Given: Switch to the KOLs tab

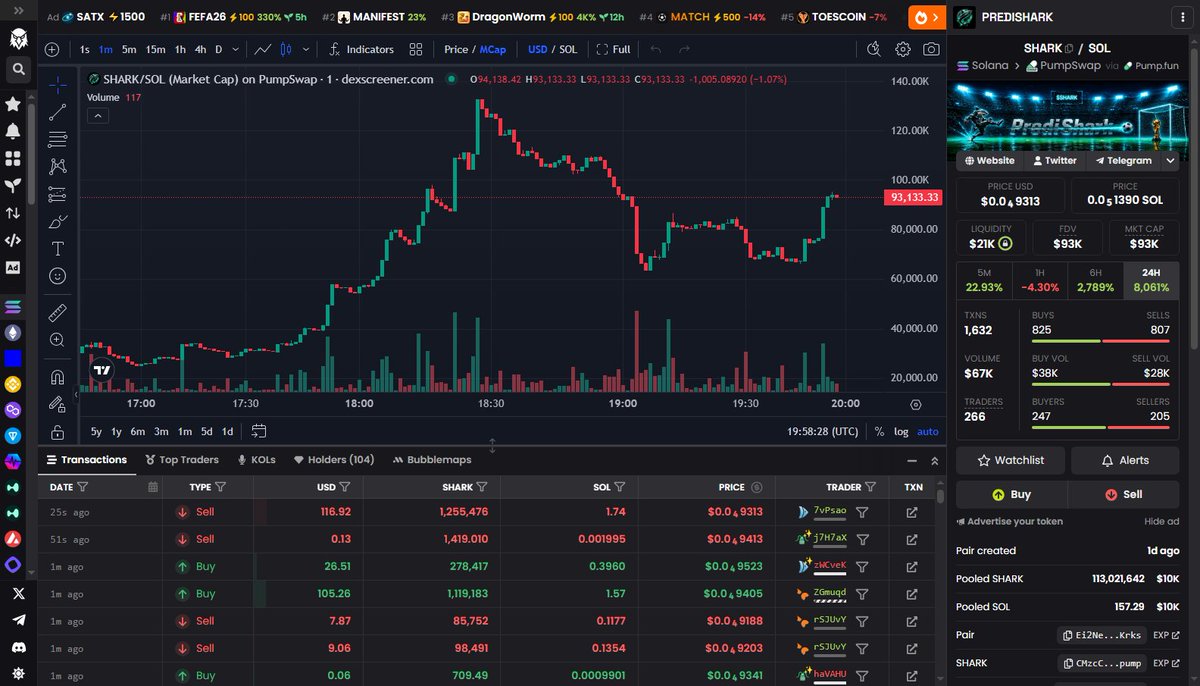Looking at the screenshot, I should [257, 460].
